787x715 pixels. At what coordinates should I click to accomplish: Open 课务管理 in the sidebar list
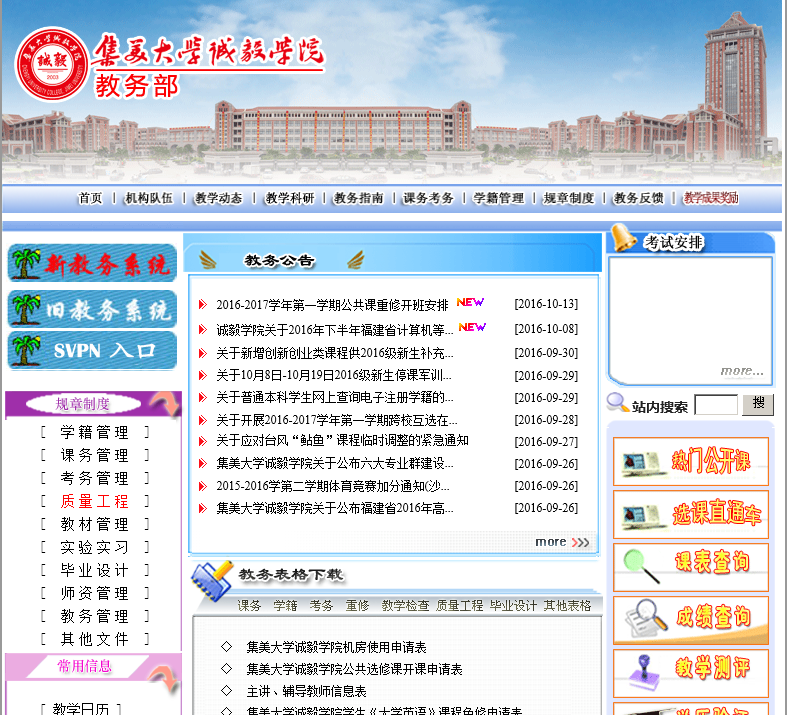pyautogui.click(x=95, y=455)
